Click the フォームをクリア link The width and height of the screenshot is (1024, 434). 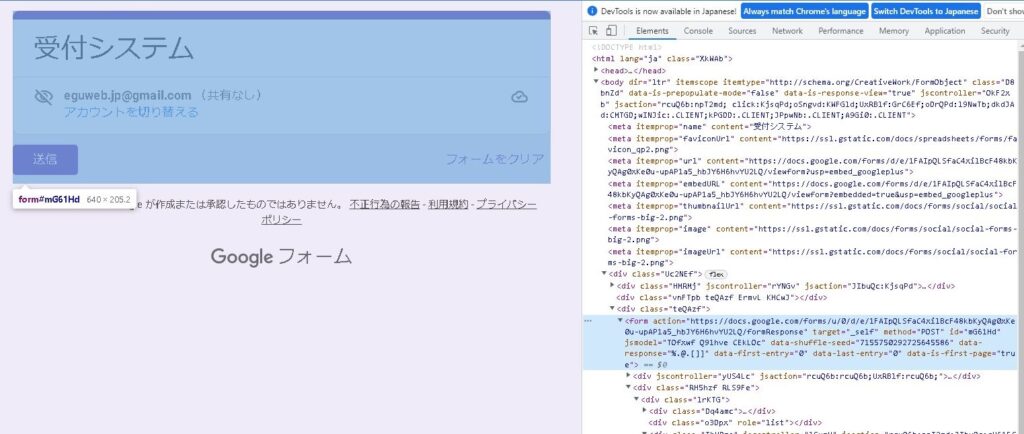point(494,159)
